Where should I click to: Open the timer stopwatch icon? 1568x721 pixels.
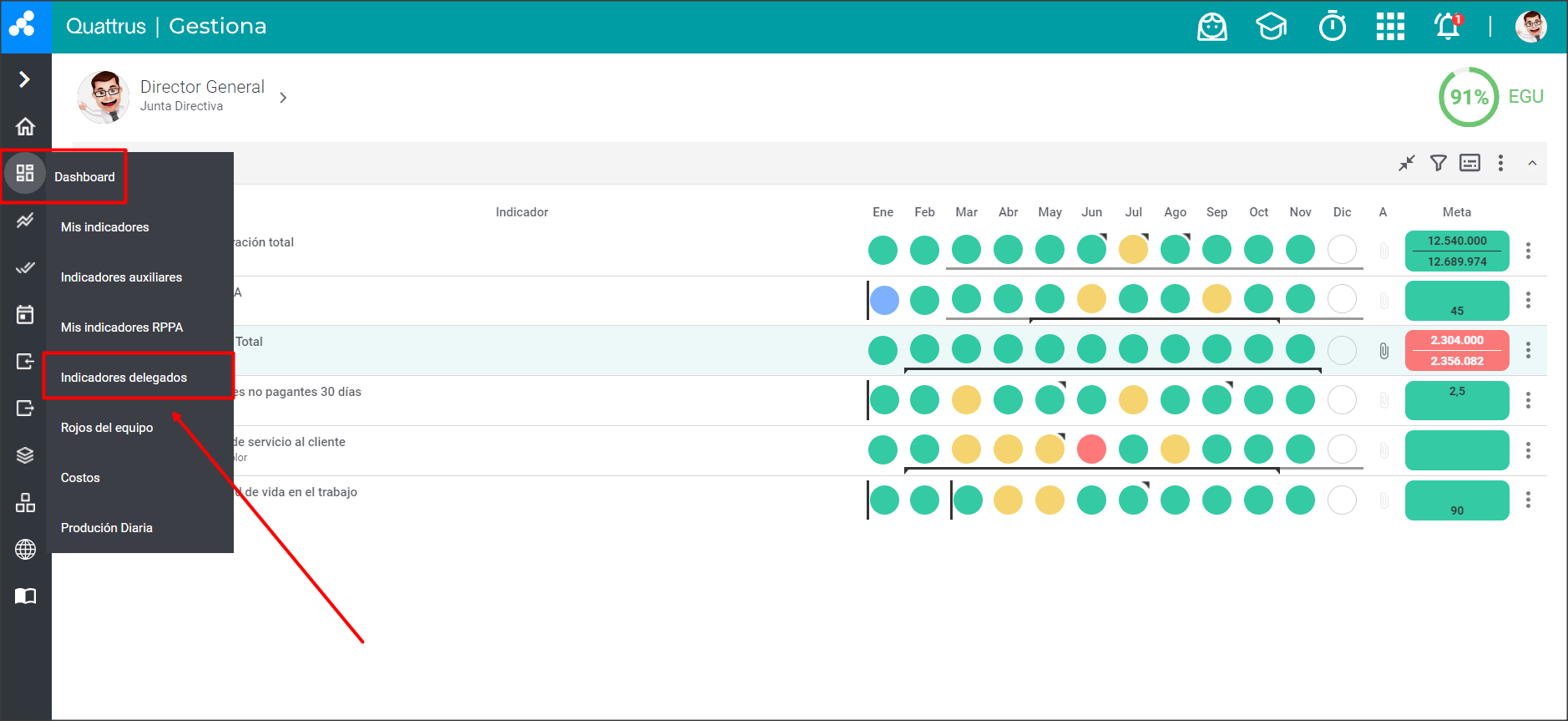coord(1332,27)
